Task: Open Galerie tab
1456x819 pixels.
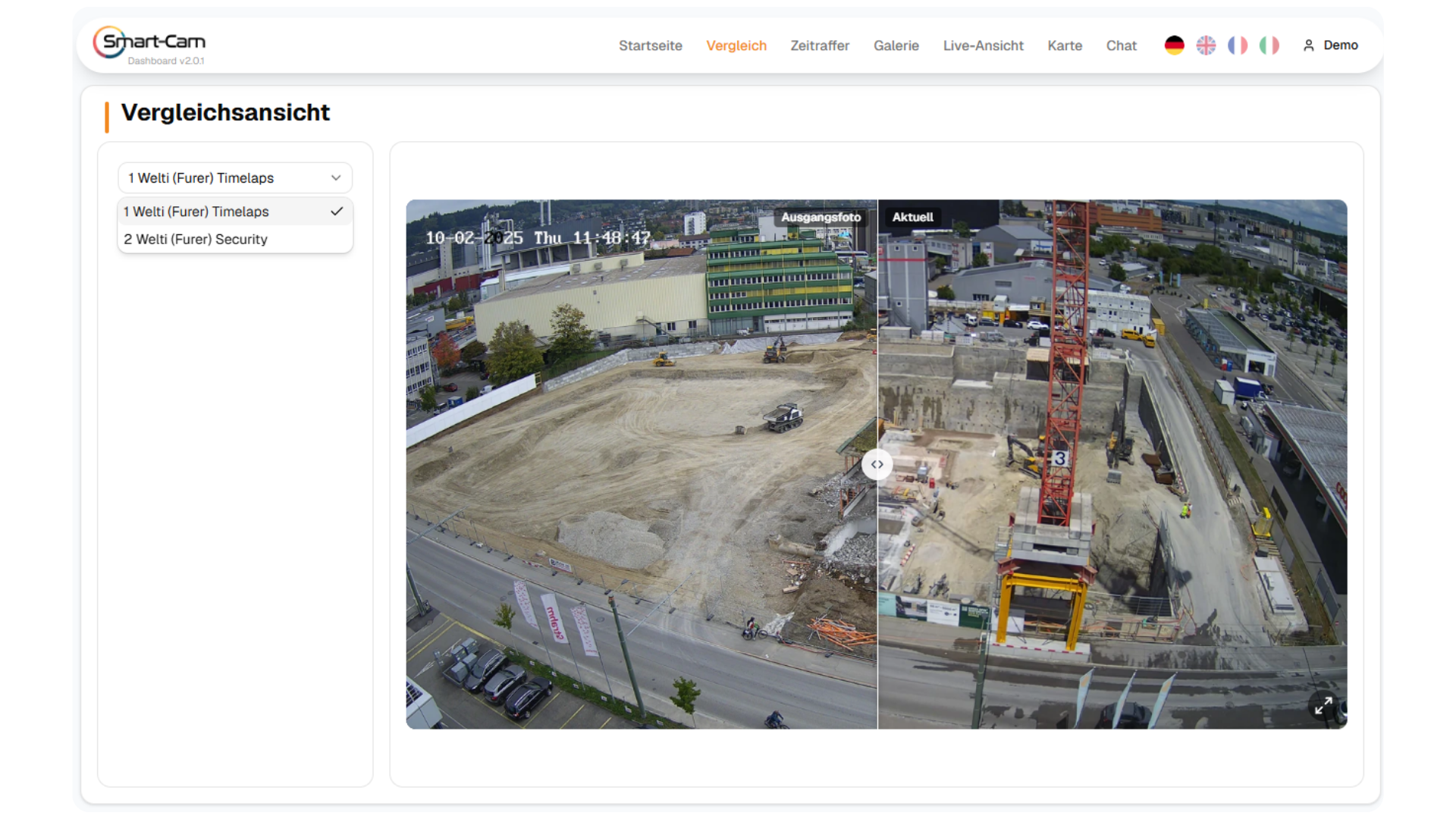Action: pyautogui.click(x=896, y=45)
